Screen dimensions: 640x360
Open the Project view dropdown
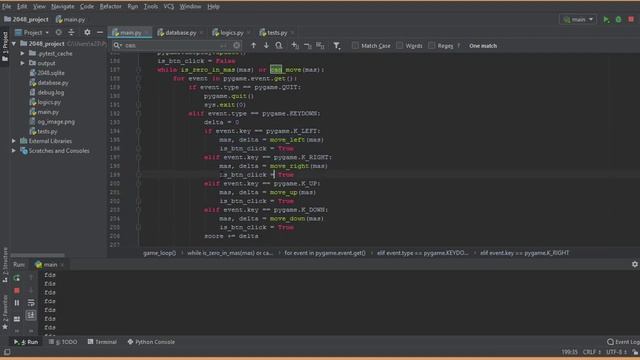(32, 32)
